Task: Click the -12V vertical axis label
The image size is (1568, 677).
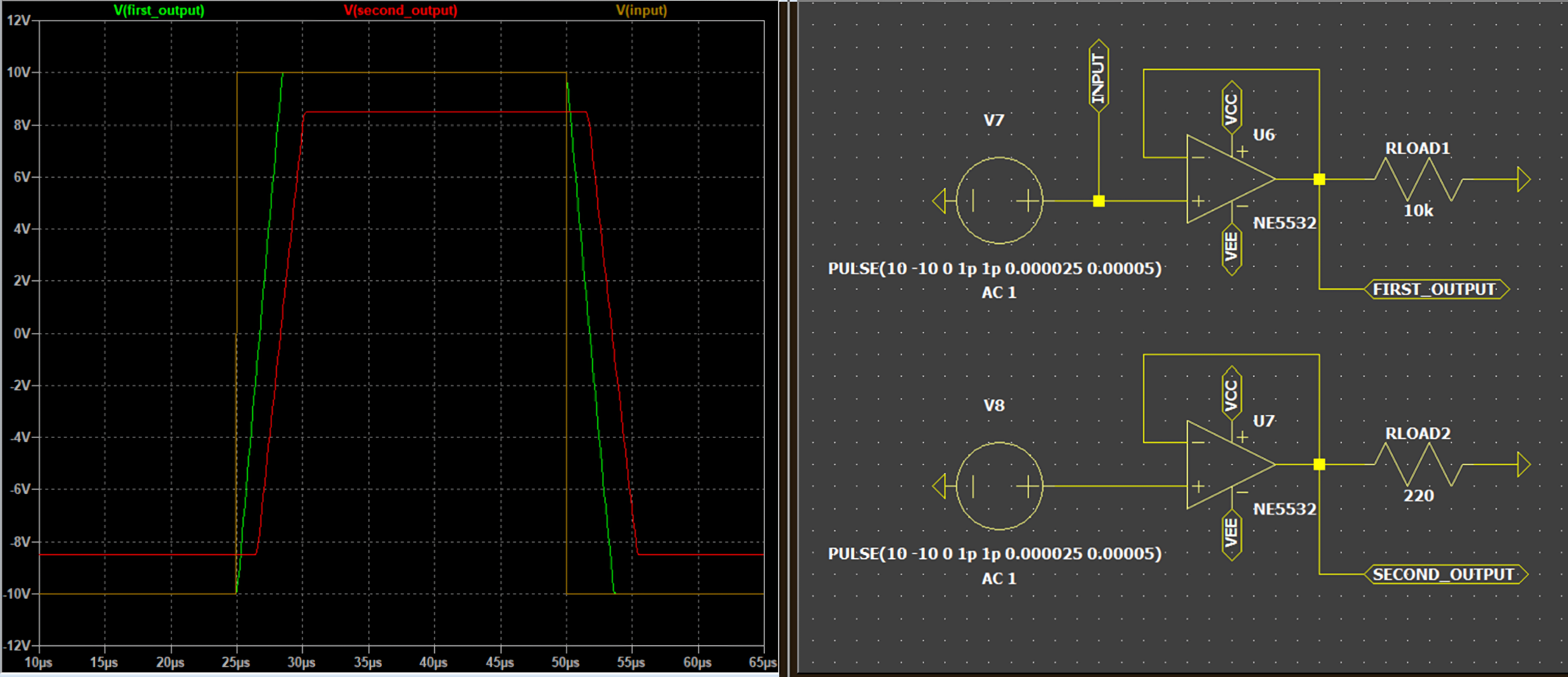Action: pyautogui.click(x=17, y=645)
